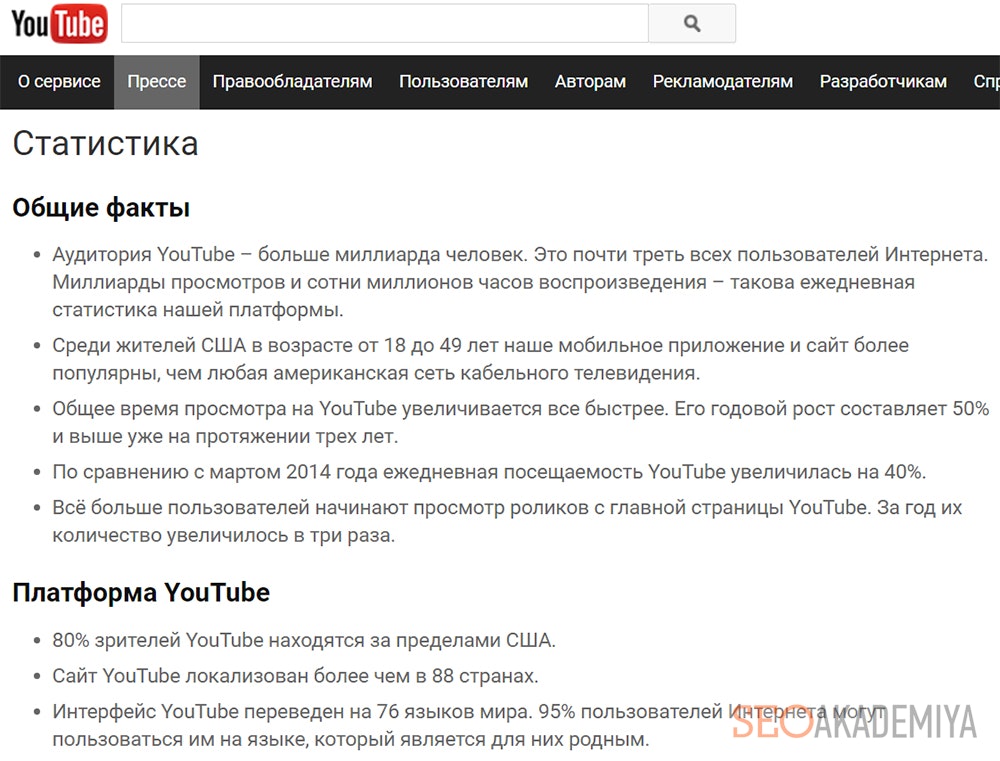Click the line starting "80% зрителей YouTube"

point(303,640)
